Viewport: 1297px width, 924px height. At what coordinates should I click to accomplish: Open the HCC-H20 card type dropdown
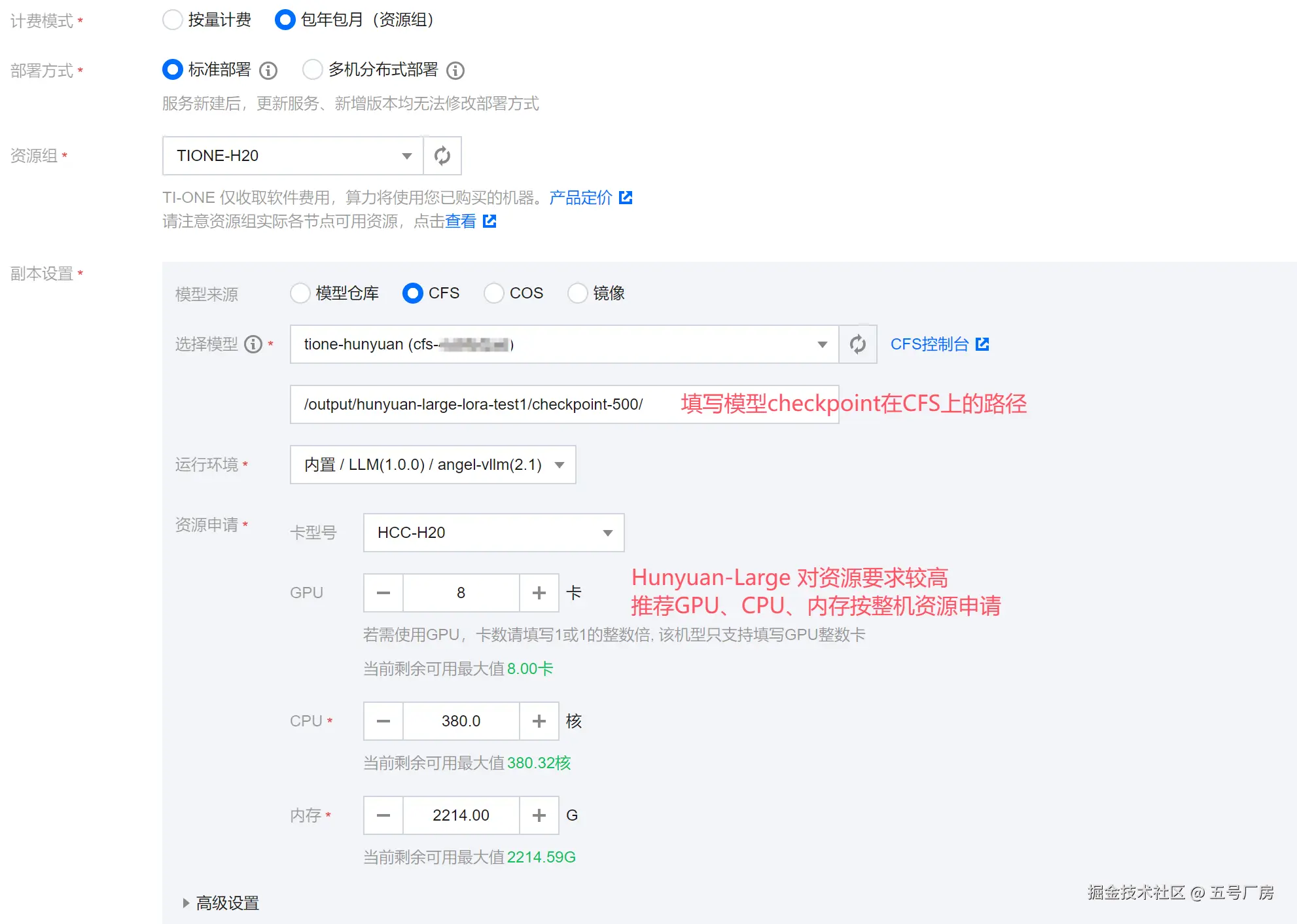493,533
